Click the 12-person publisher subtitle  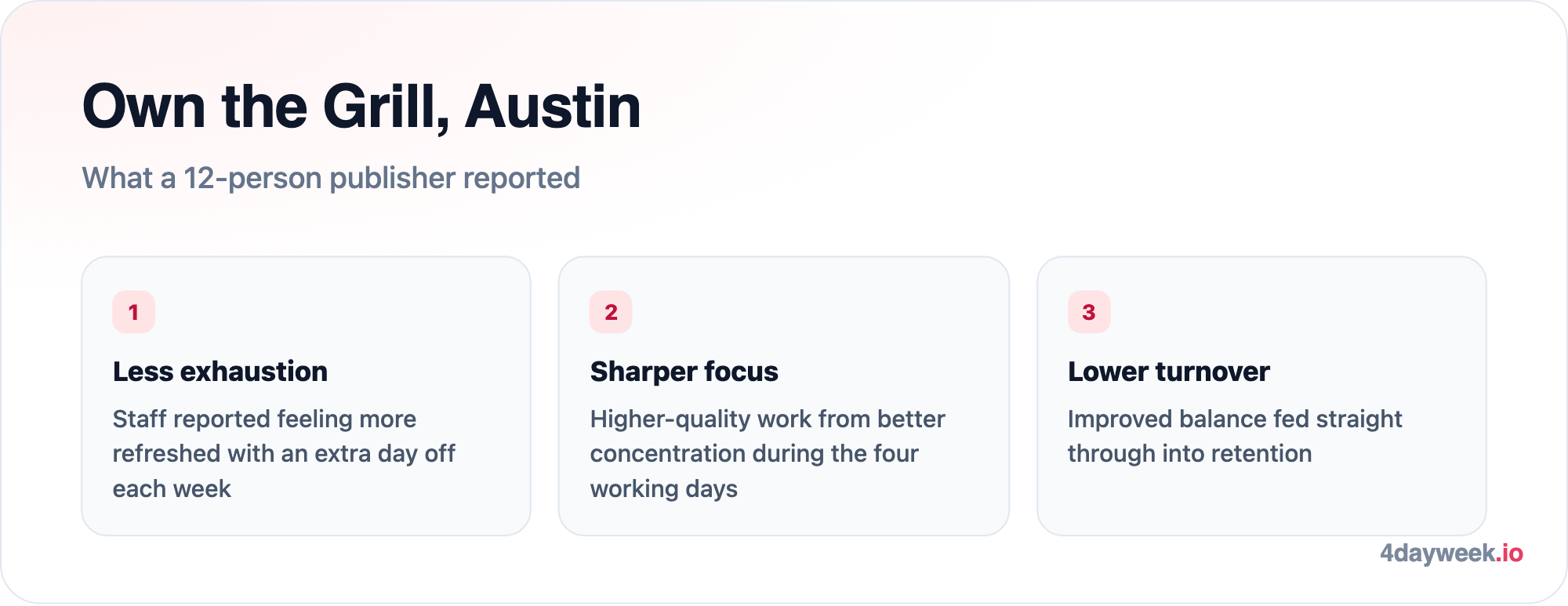(x=331, y=178)
